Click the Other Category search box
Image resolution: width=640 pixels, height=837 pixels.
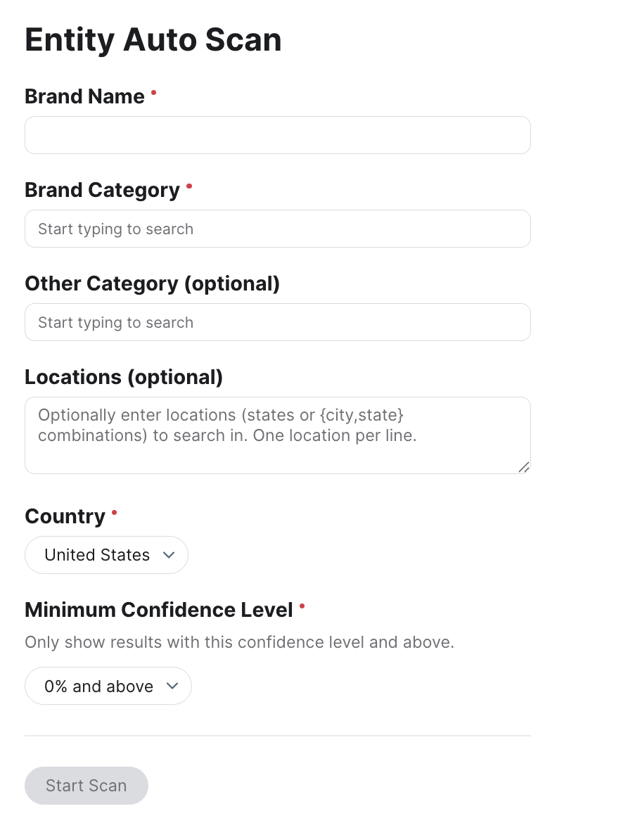click(277, 322)
